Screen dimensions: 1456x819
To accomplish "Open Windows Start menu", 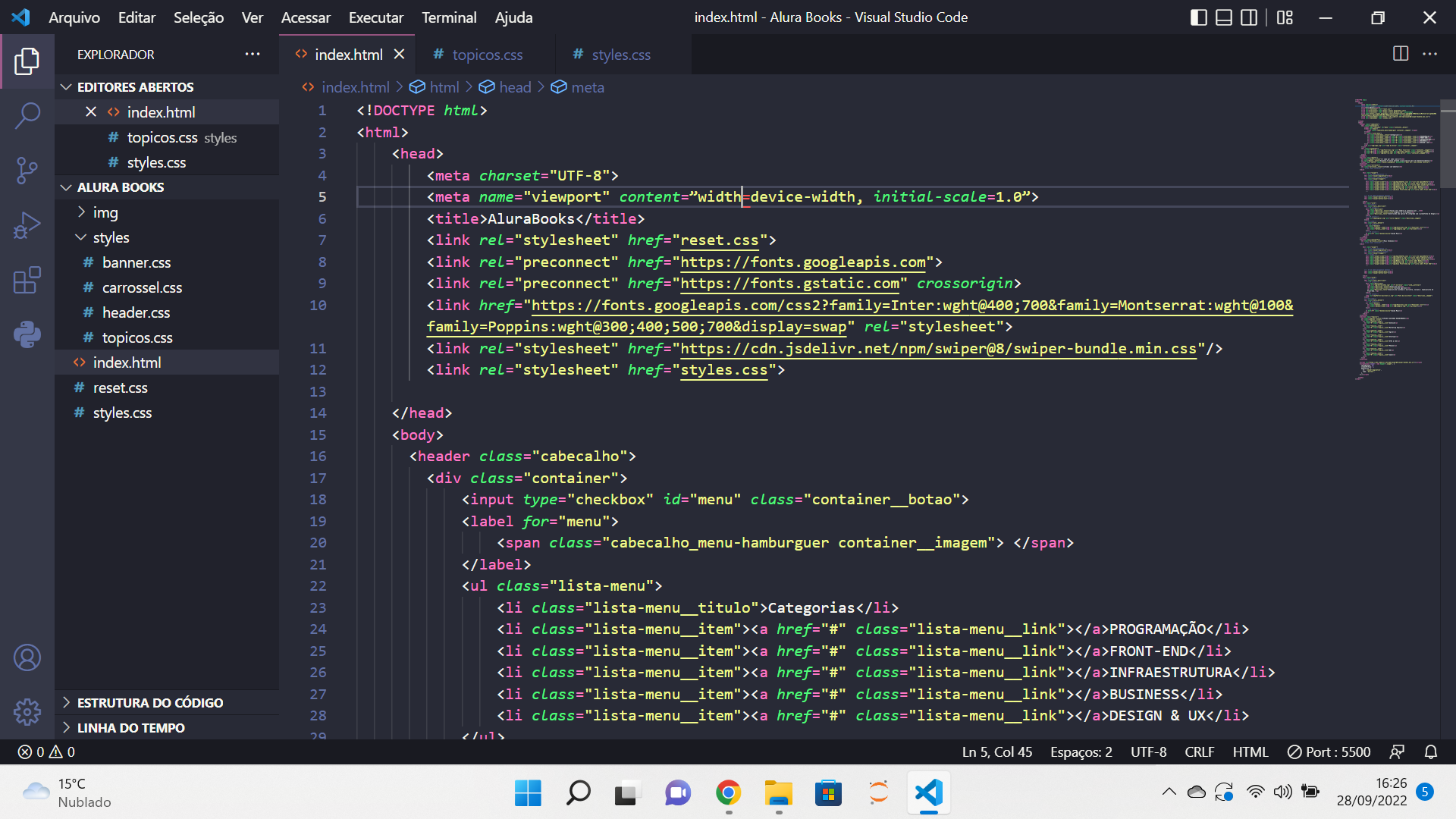I will click(528, 792).
